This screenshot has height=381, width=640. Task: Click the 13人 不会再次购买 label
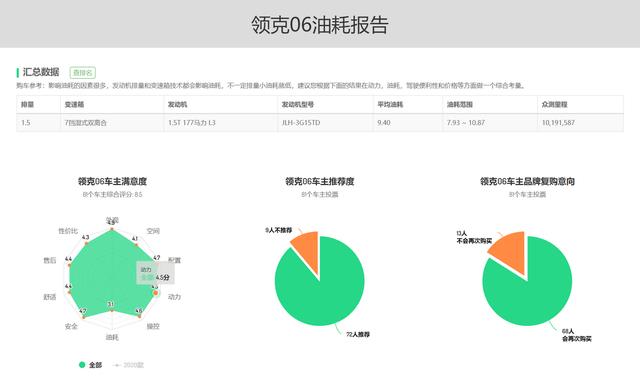(474, 237)
